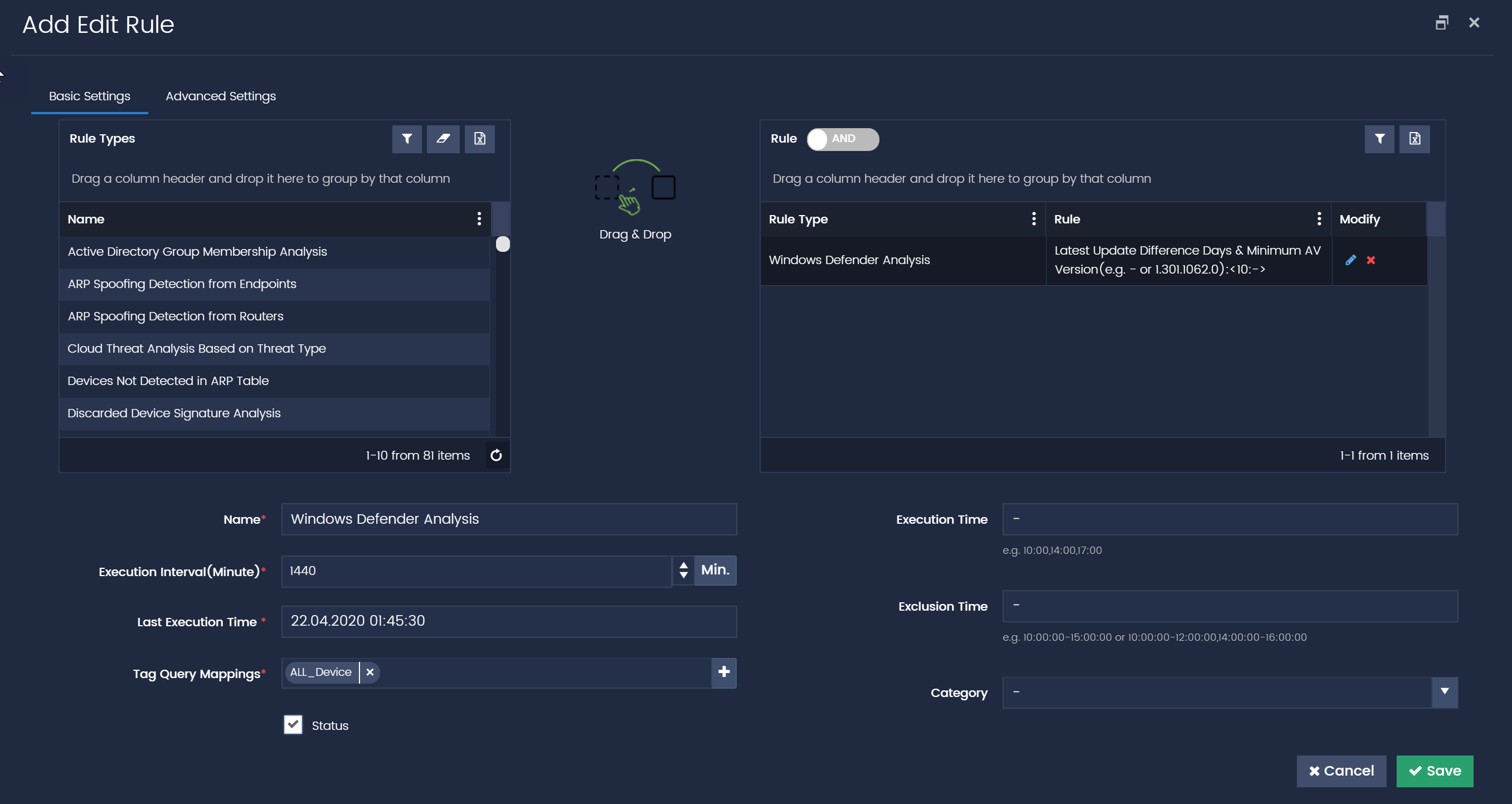The height and width of the screenshot is (804, 1512).
Task: Edit the Windows Defender Analysis rule with pencil
Action: [1350, 260]
